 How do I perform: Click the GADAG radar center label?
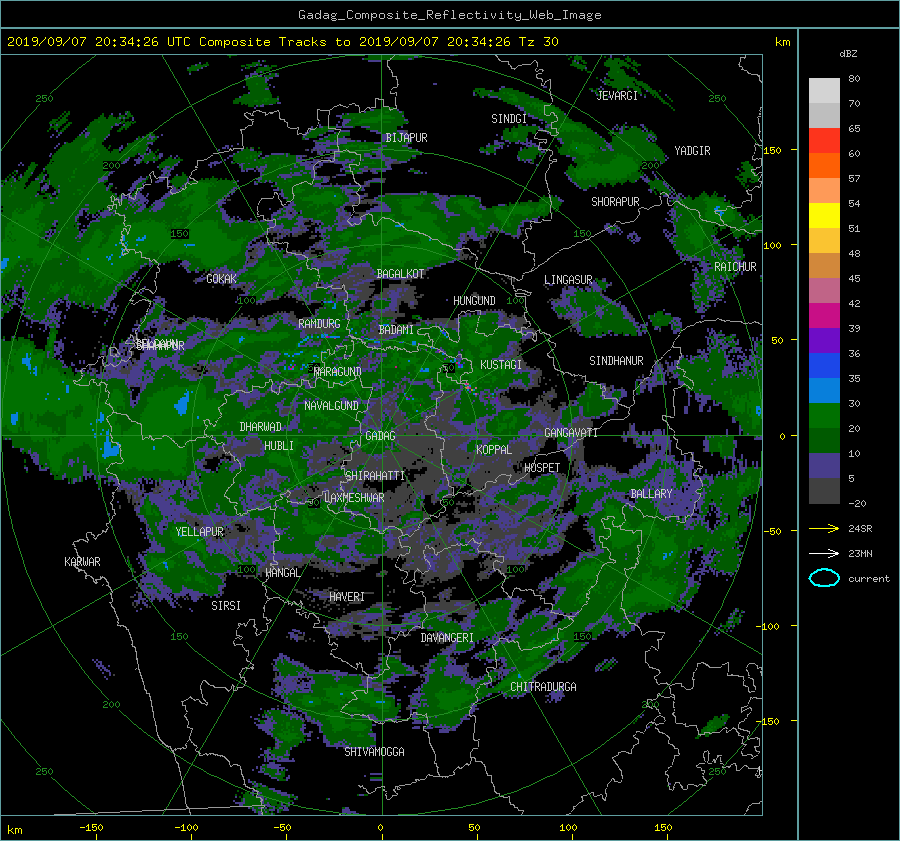pyautogui.click(x=381, y=436)
